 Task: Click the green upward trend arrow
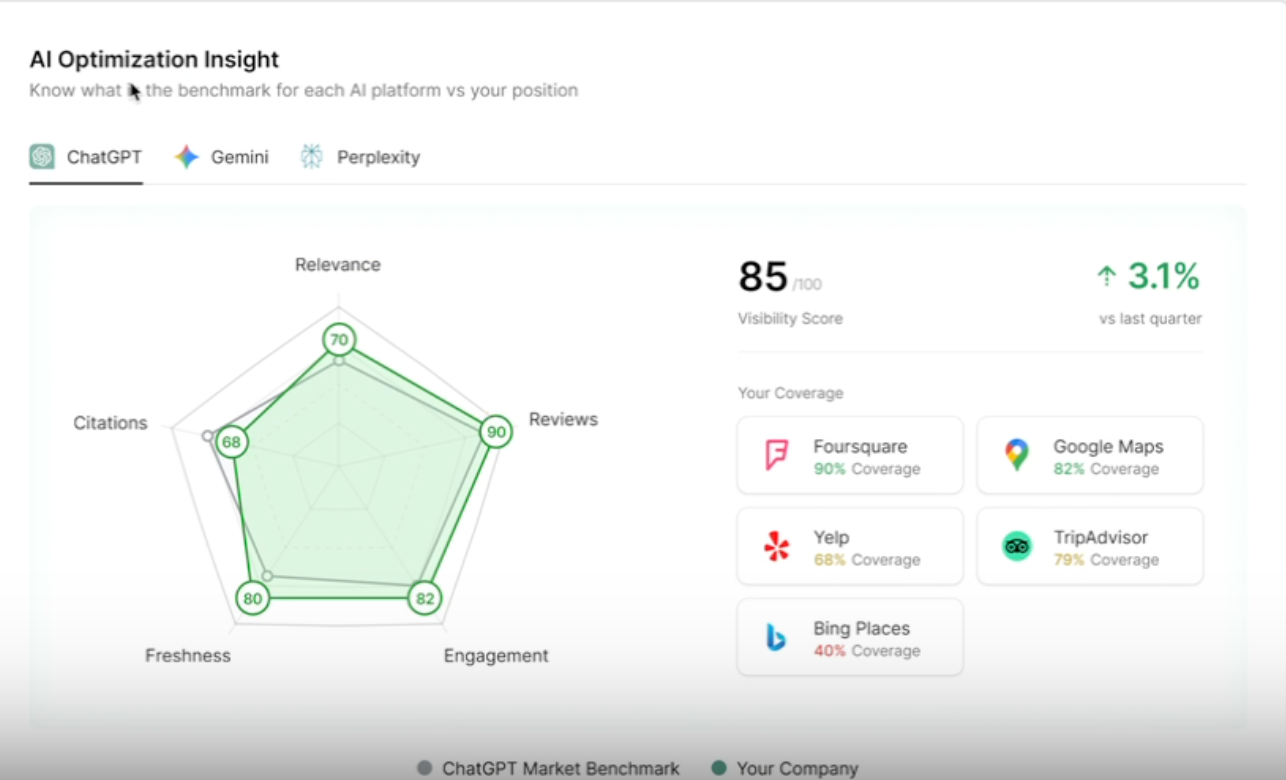(x=1106, y=276)
